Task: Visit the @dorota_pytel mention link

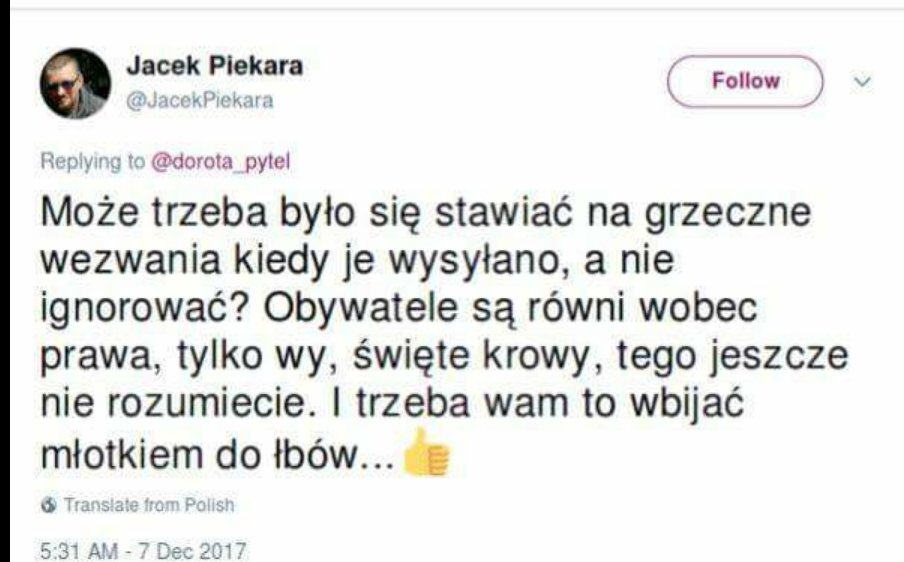Action: pos(220,162)
